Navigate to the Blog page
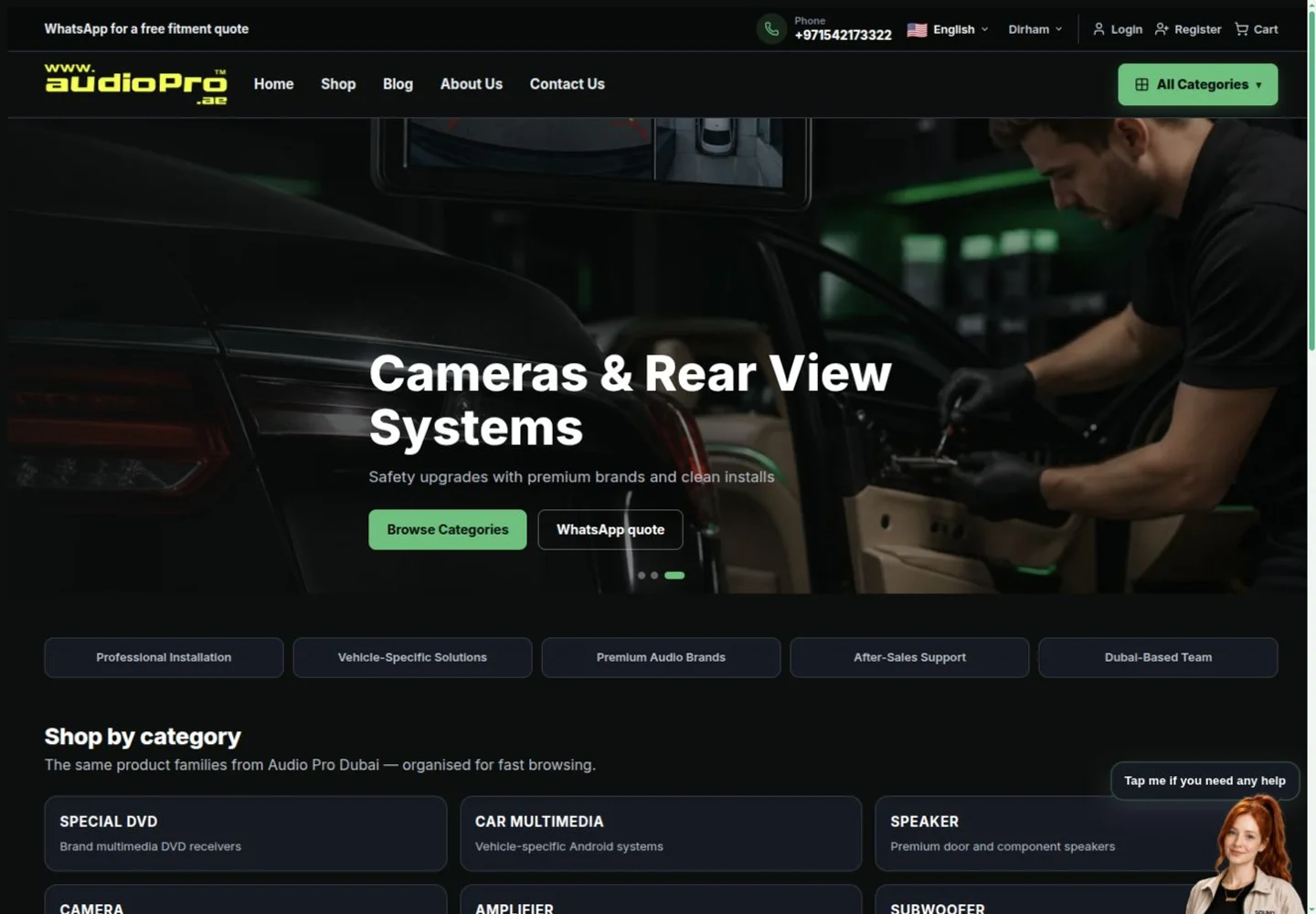The image size is (1316, 914). click(398, 84)
